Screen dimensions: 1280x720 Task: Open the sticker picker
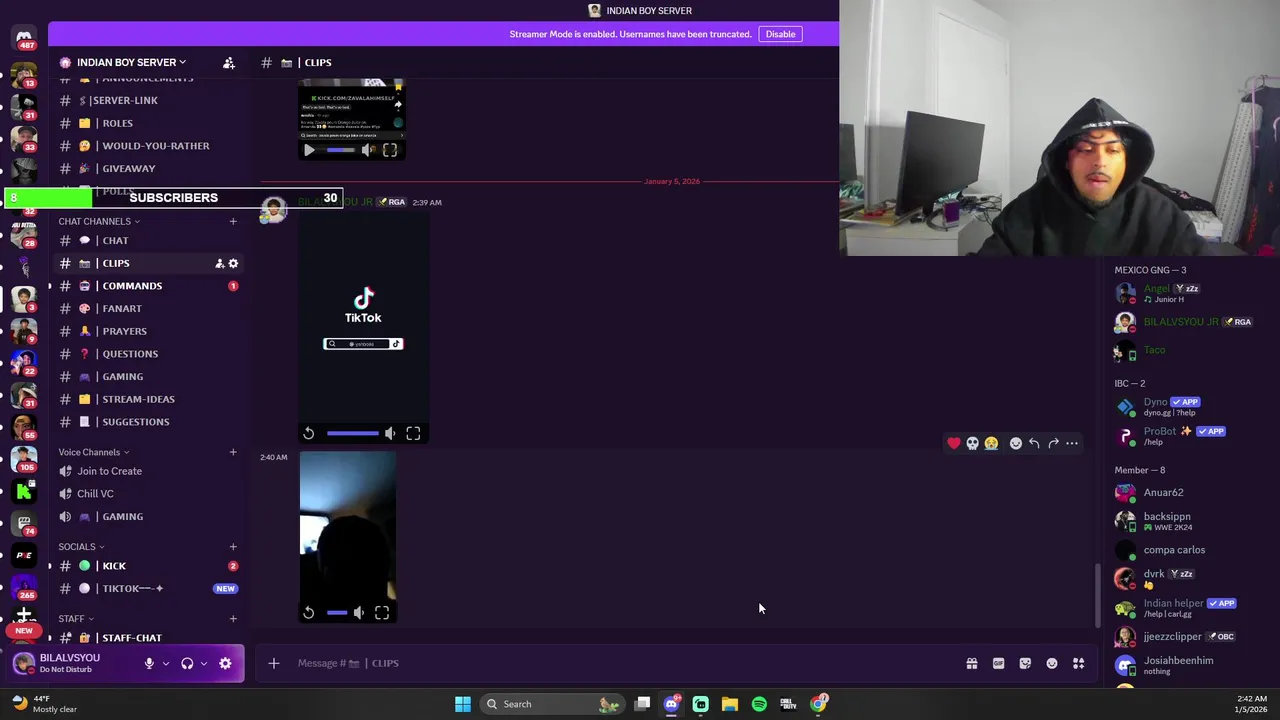1025,663
